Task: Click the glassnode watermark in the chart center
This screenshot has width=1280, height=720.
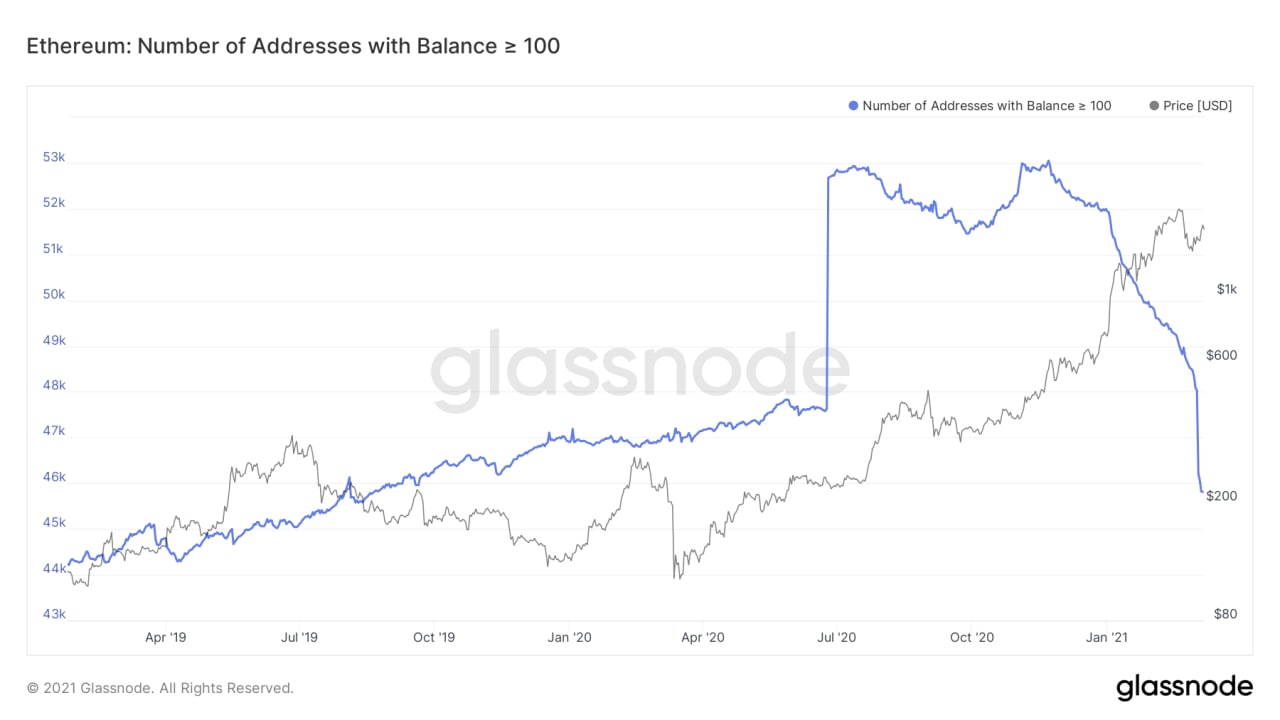Action: [x=640, y=372]
